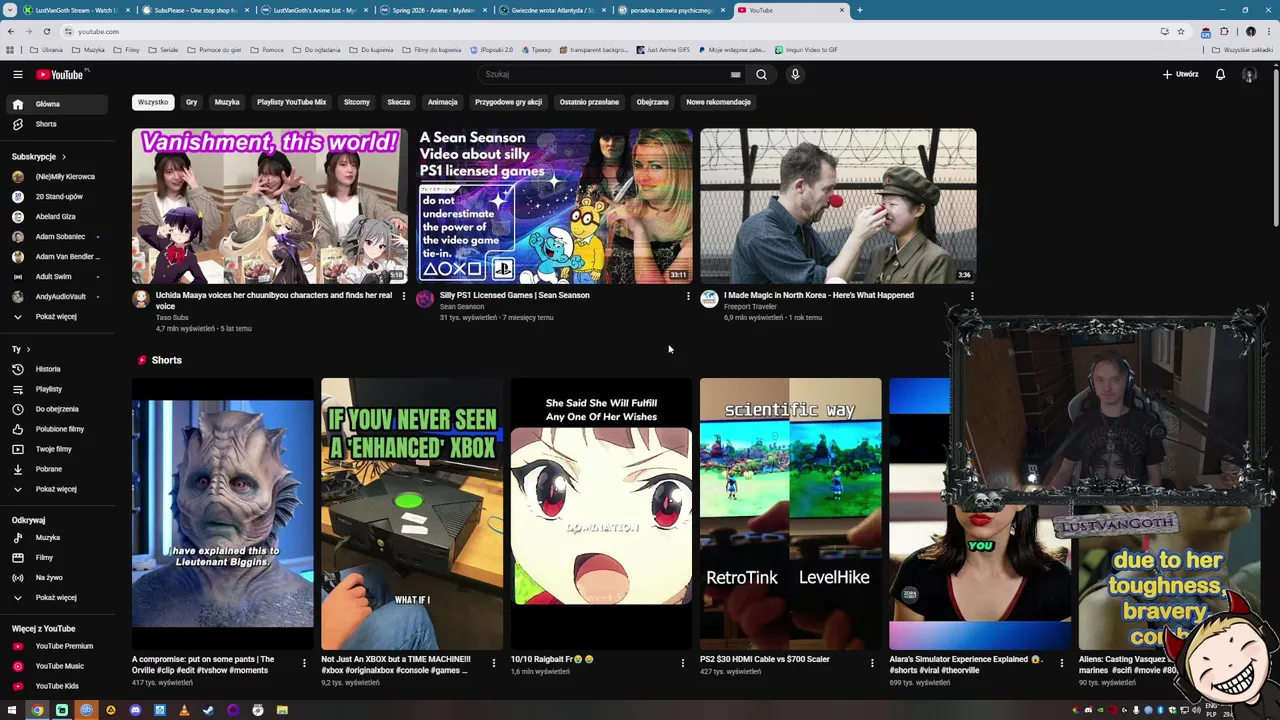Select the Sitcomy filter chip
Image resolution: width=1280 pixels, height=720 pixels.
(x=357, y=102)
